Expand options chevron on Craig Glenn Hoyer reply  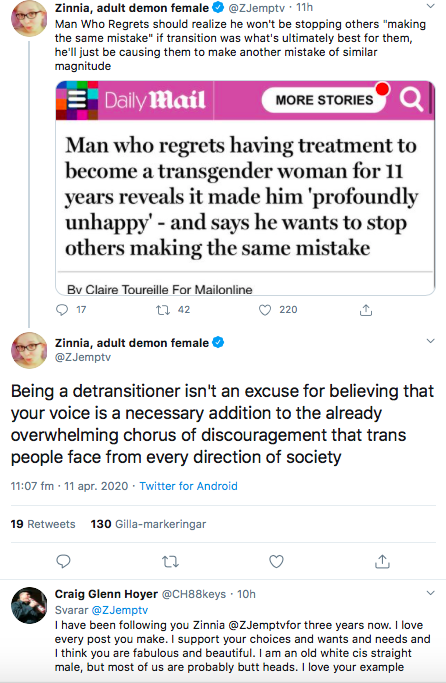click(x=430, y=593)
